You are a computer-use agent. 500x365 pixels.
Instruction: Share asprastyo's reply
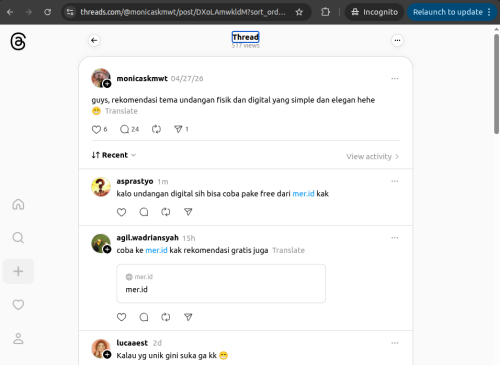(x=188, y=212)
